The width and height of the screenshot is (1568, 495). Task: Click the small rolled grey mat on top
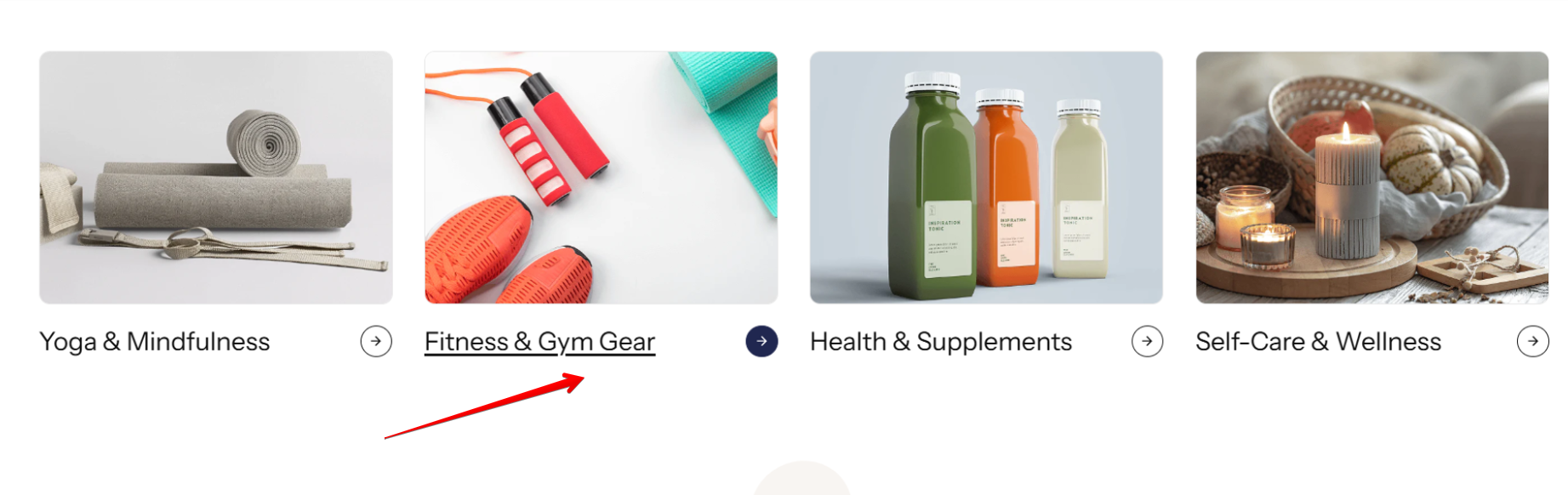coord(265,142)
